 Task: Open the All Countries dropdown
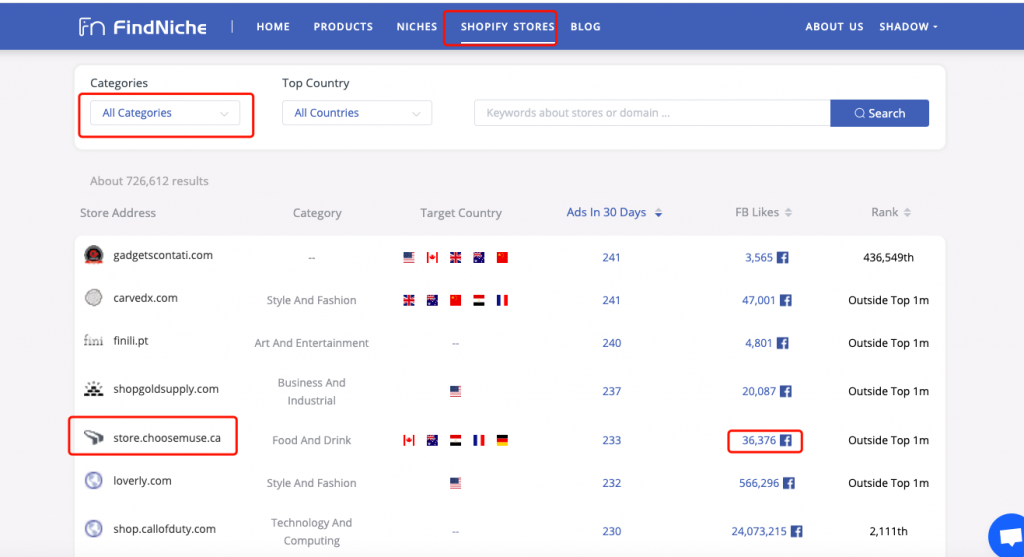tap(357, 113)
